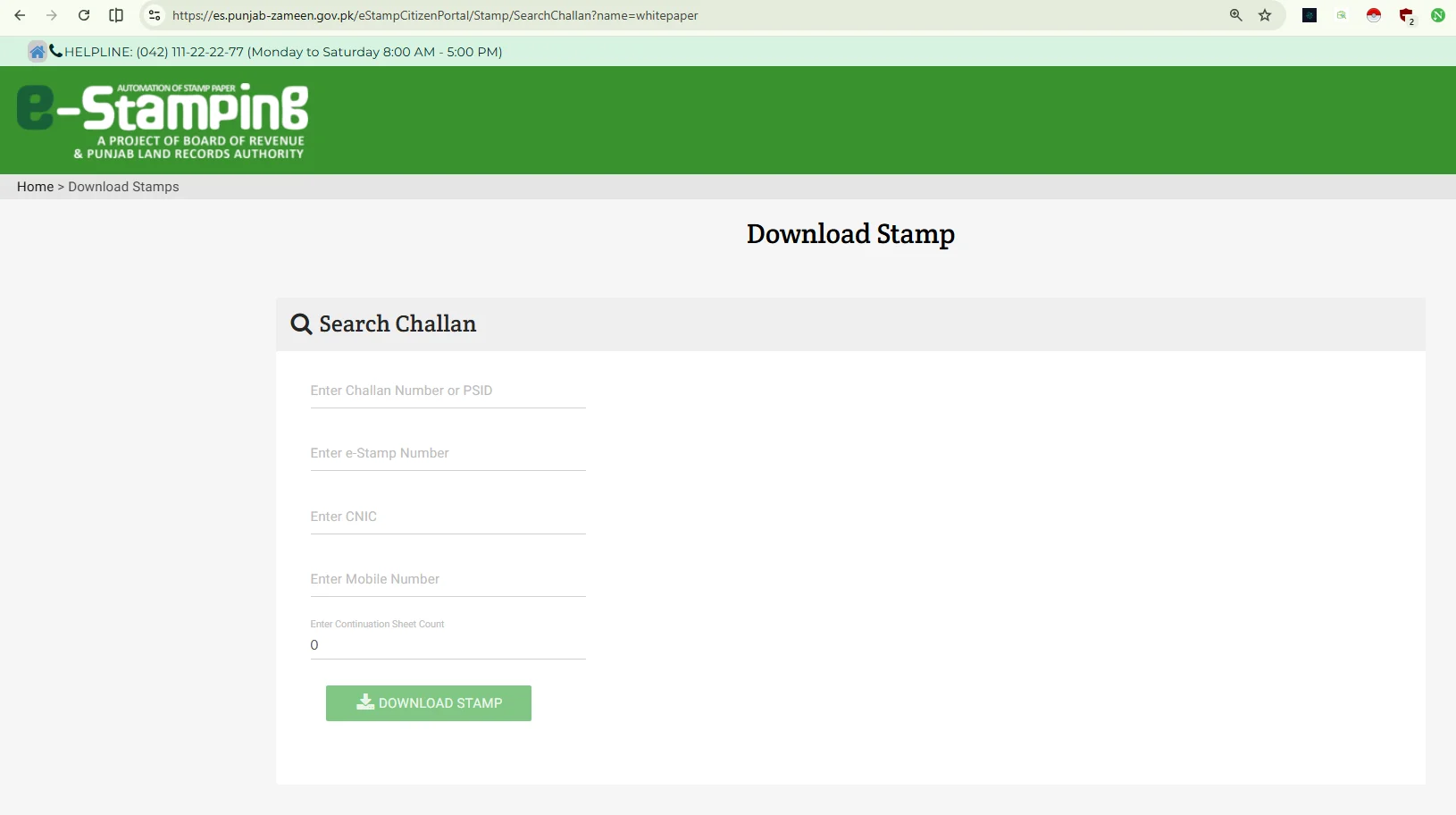Image resolution: width=1456 pixels, height=815 pixels.
Task: Click the e-Stamping logo
Action: pos(163,121)
